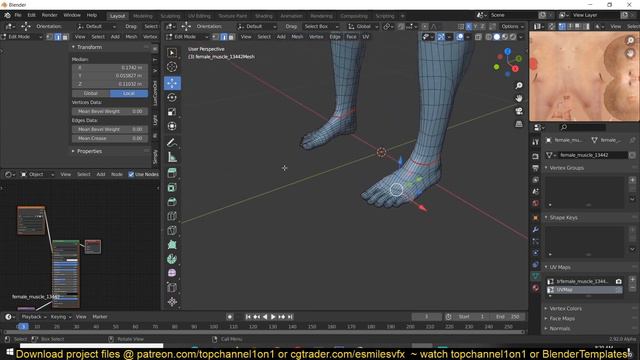640x360 pixels.
Task: Select the Measure ruler tool
Action: [172, 157]
